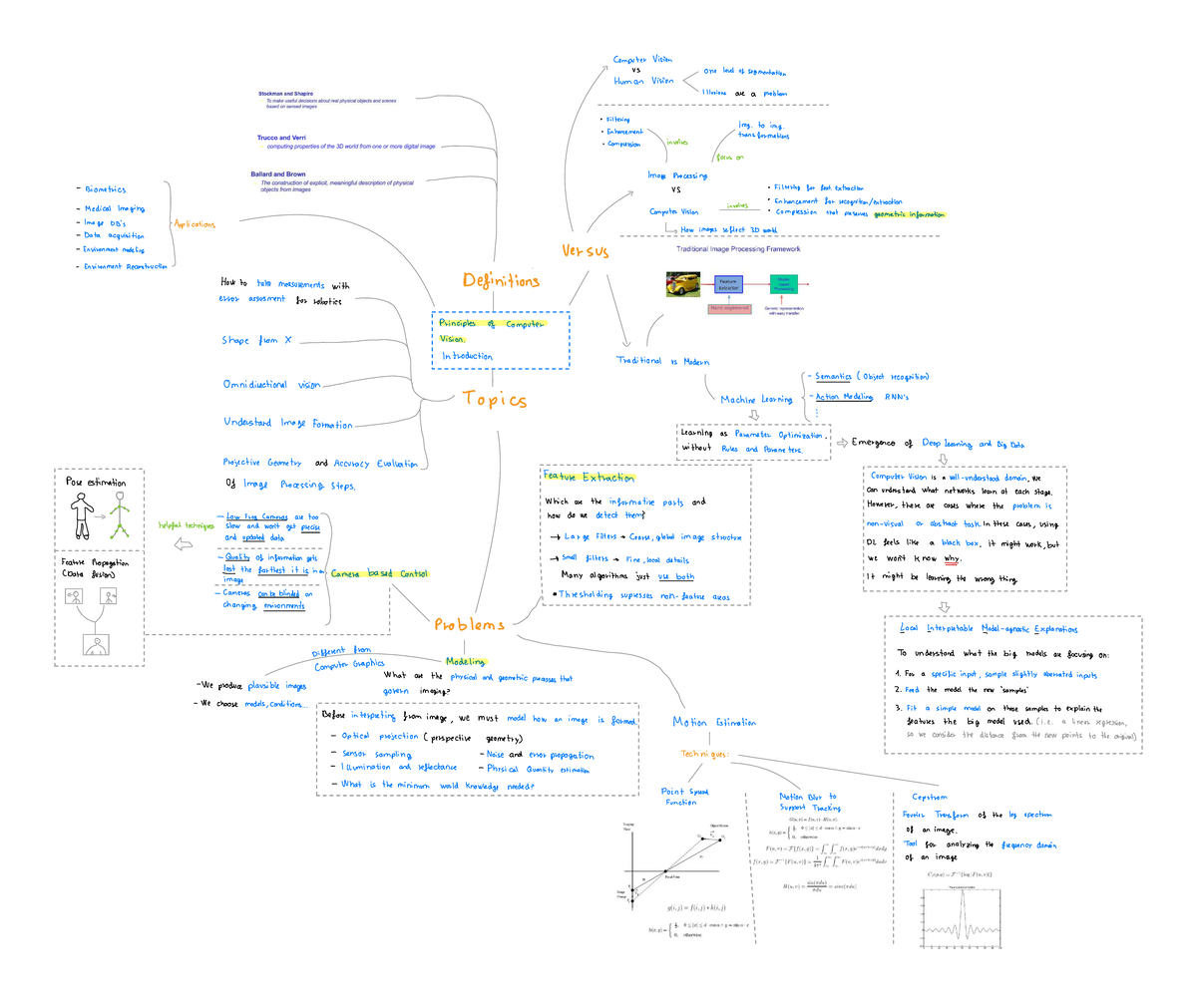Click the green stick-figure skeleton drawing
The width and height of the screenshot is (1197, 1008).
tap(121, 517)
